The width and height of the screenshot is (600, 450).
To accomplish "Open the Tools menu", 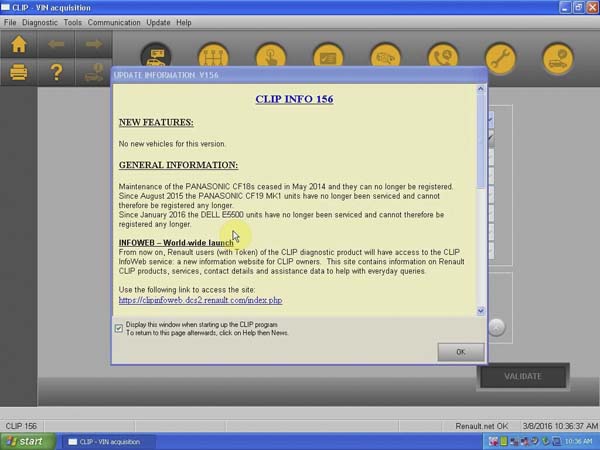I will (x=73, y=23).
